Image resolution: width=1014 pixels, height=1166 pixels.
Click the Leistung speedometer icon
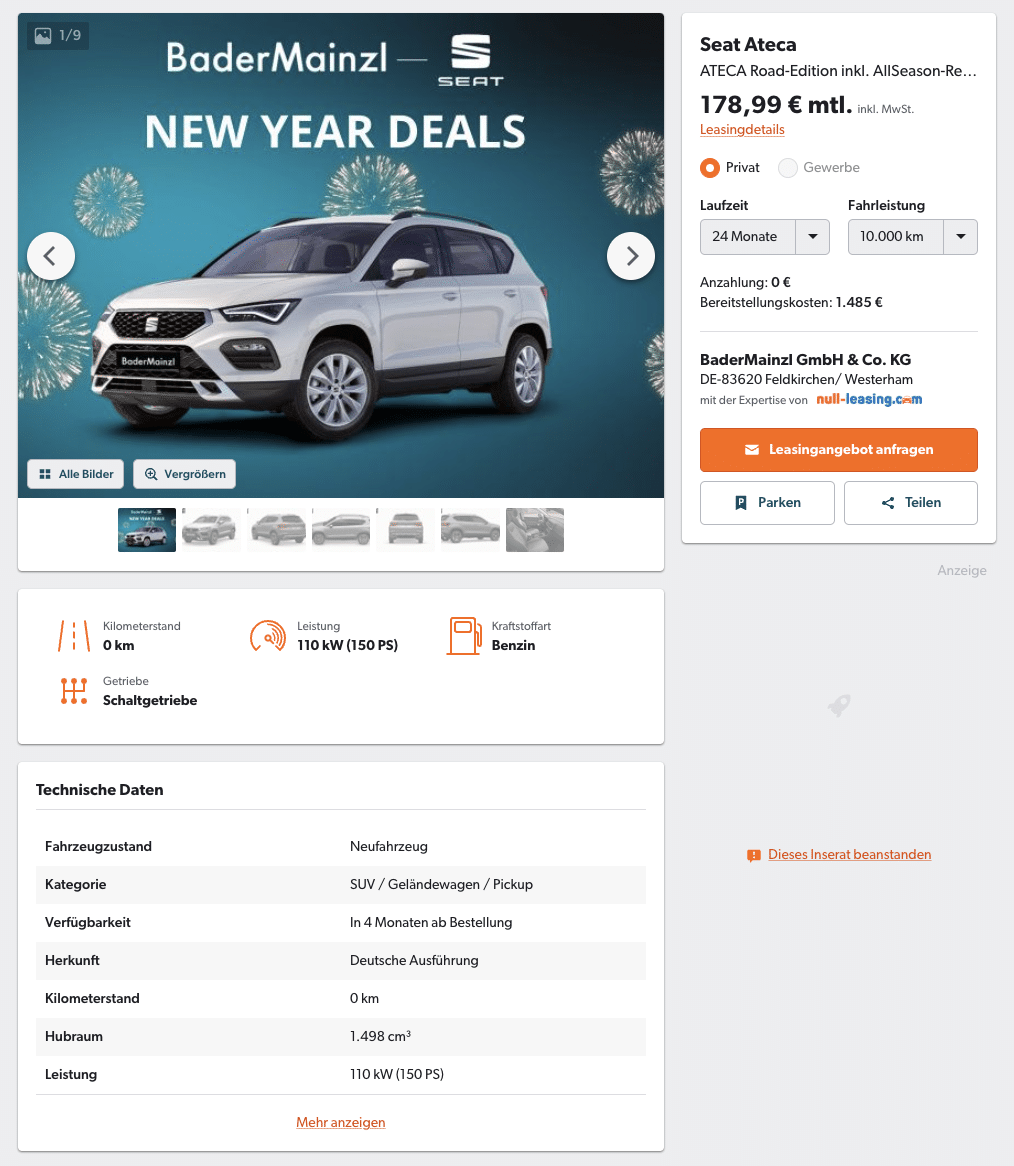[268, 636]
